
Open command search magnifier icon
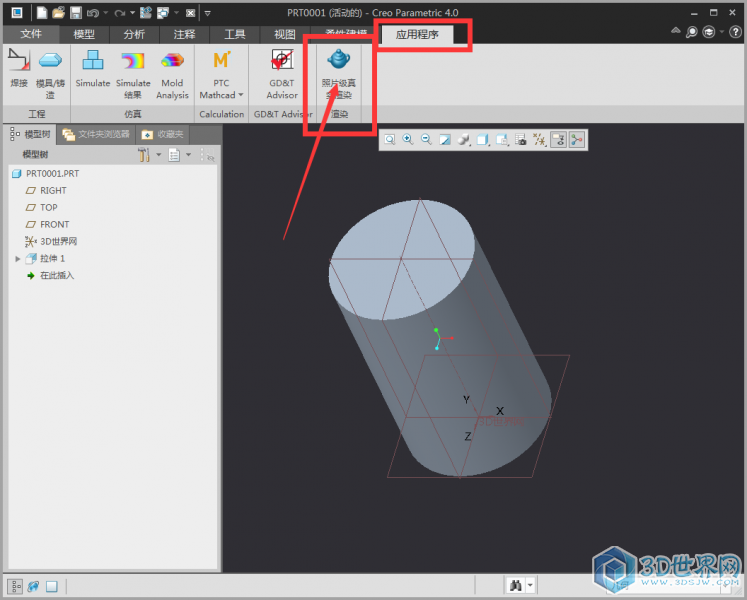691,32
